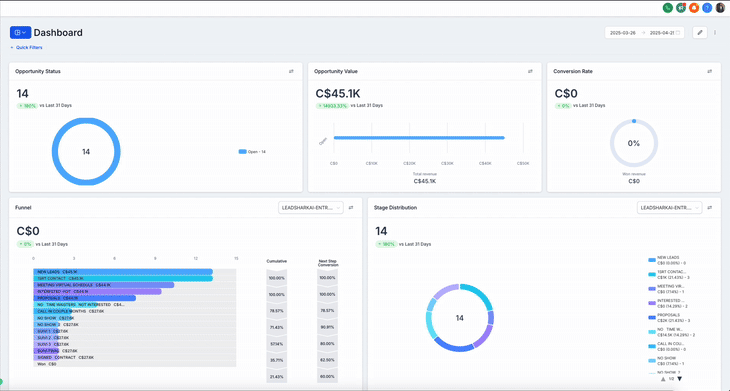Click the Cumulative column header
The height and width of the screenshot is (391, 730).
tap(277, 261)
